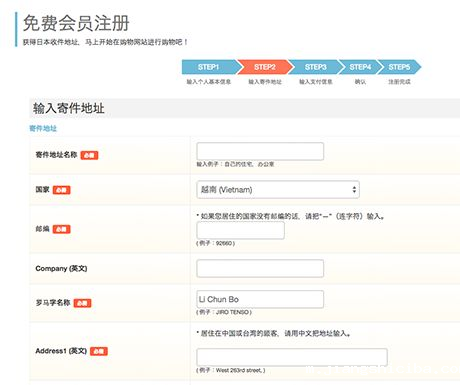This screenshot has width=460, height=385.
Task: Click the postal example hint 92660
Action: click(x=216, y=243)
